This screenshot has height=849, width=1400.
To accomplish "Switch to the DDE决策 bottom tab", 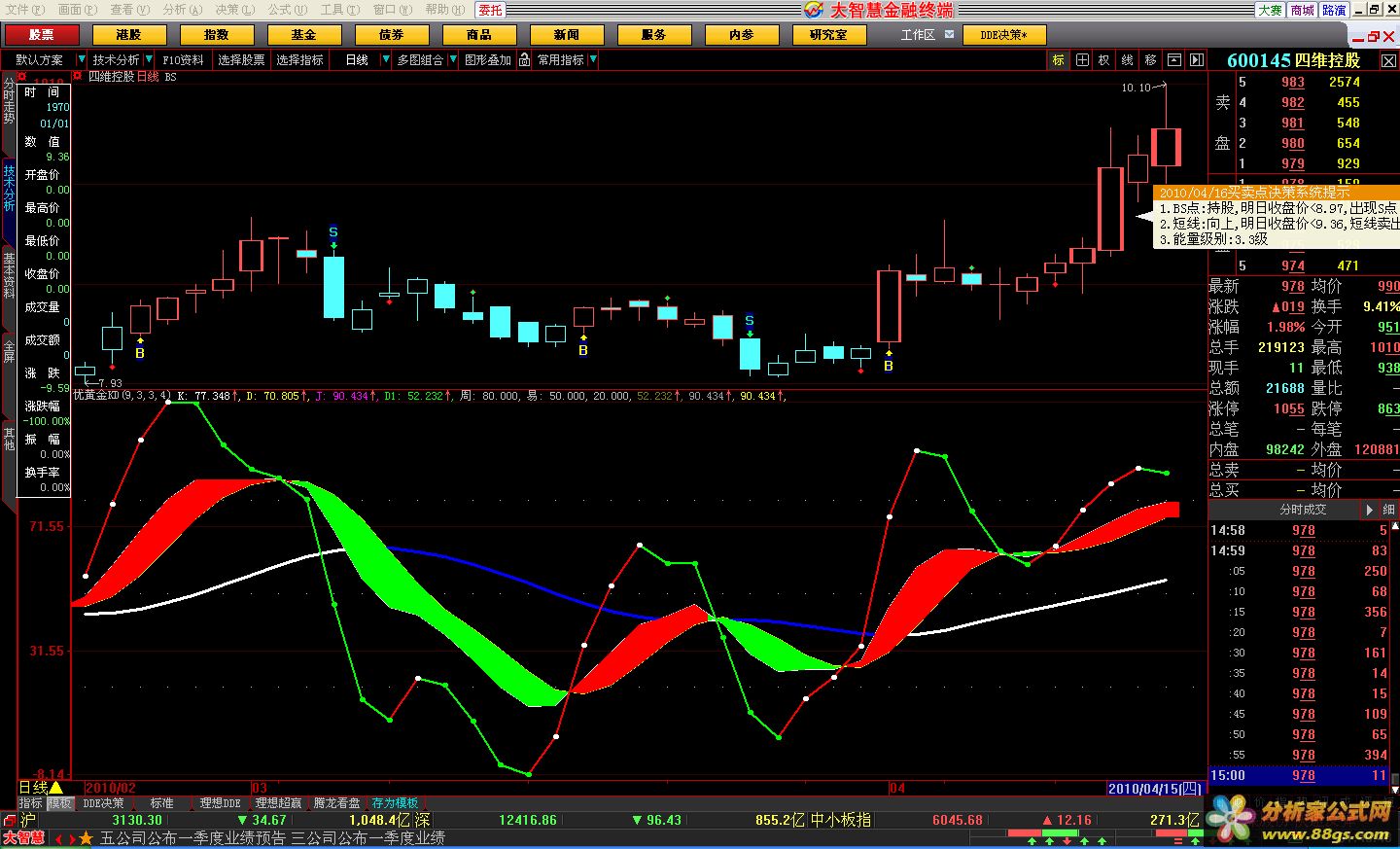I will (x=103, y=803).
